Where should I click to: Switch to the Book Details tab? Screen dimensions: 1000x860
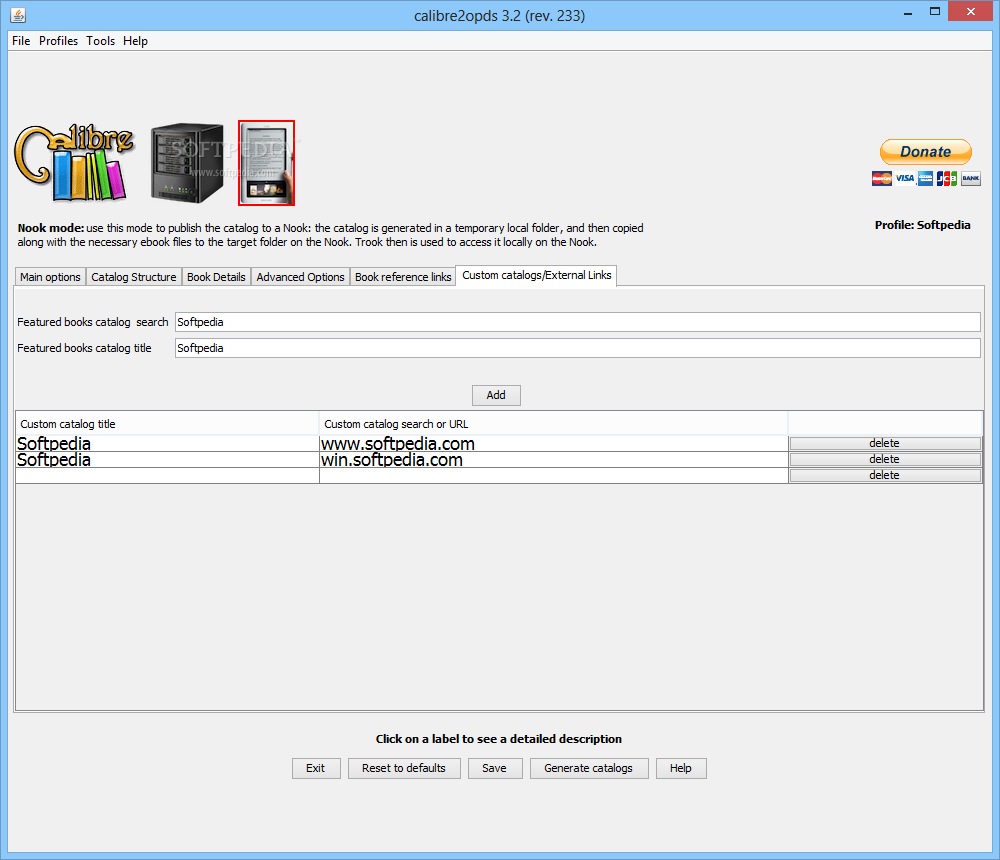tap(216, 277)
